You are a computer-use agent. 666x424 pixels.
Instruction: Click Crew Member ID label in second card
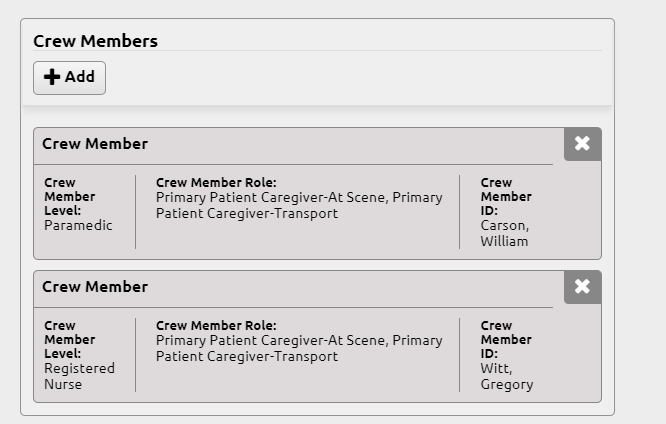click(x=506, y=339)
